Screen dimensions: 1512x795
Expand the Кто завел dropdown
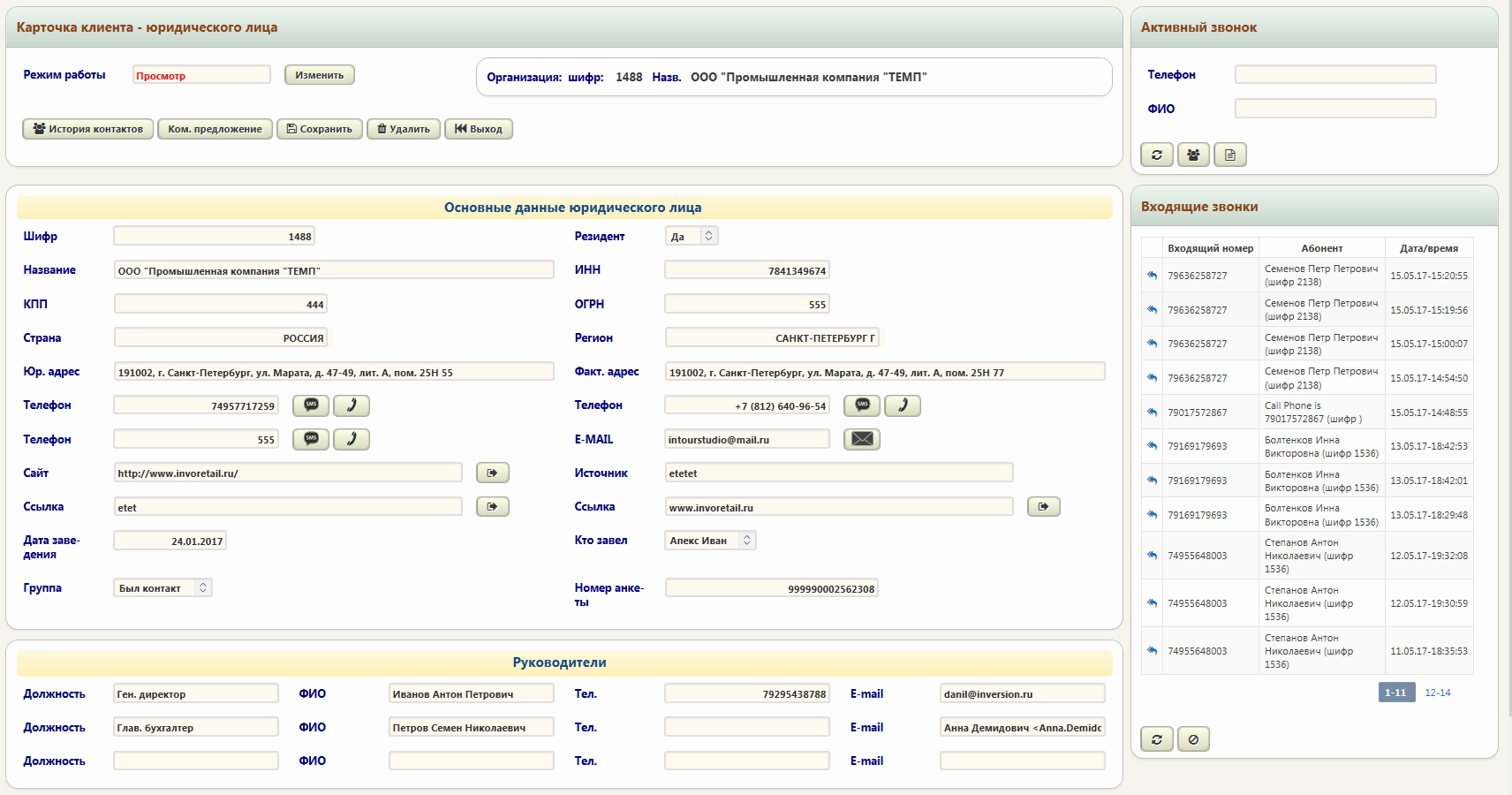(710, 541)
